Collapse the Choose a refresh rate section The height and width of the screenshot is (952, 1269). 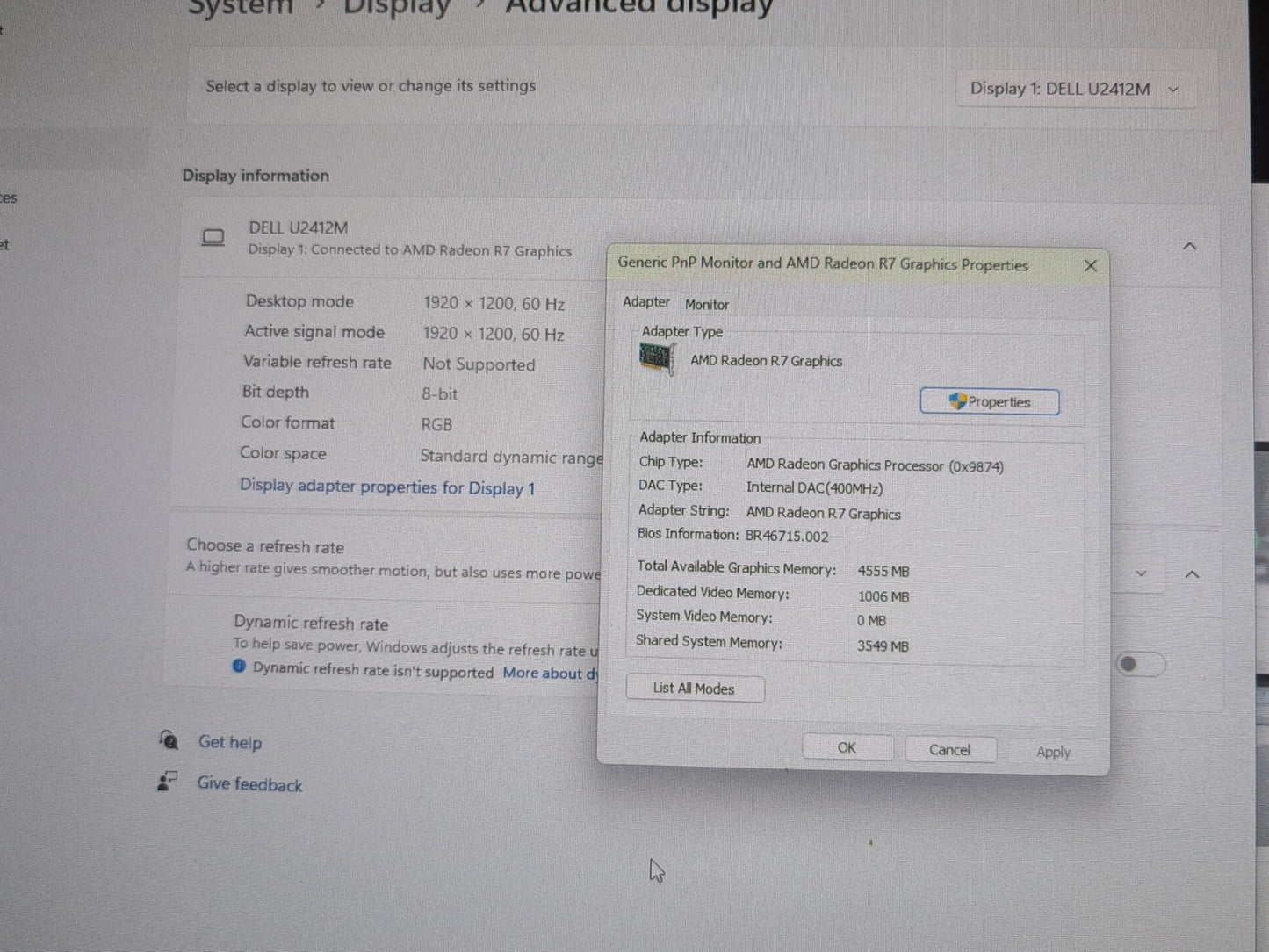pos(1192,574)
